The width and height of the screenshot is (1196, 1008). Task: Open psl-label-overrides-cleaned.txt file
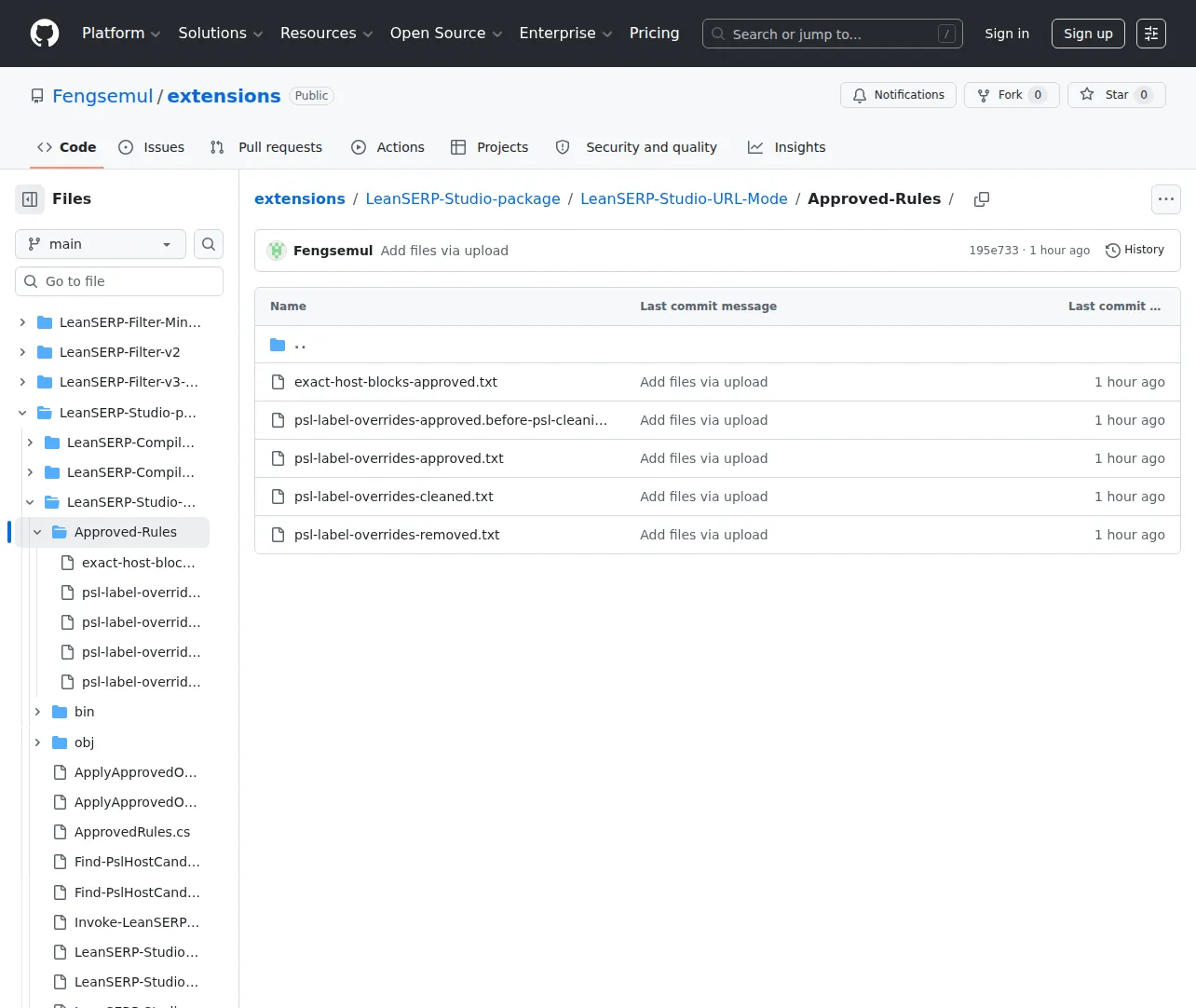tap(394, 497)
